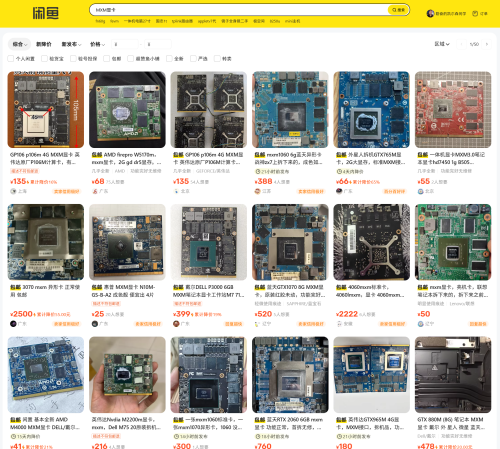Select the 新降价 sort tab
The height and width of the screenshot is (449, 500).
[x=44, y=44]
